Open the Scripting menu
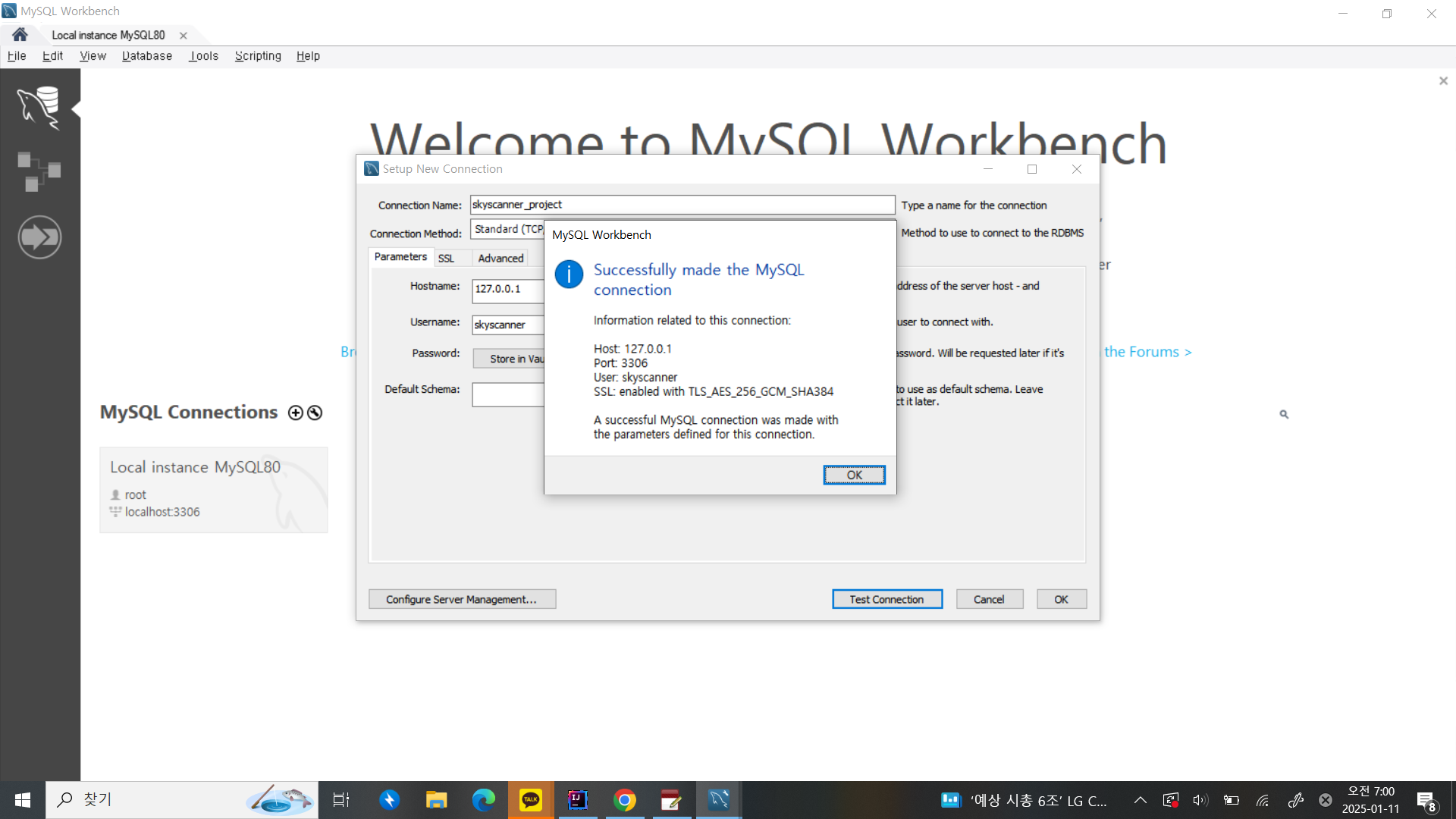The image size is (1456, 819). (258, 56)
